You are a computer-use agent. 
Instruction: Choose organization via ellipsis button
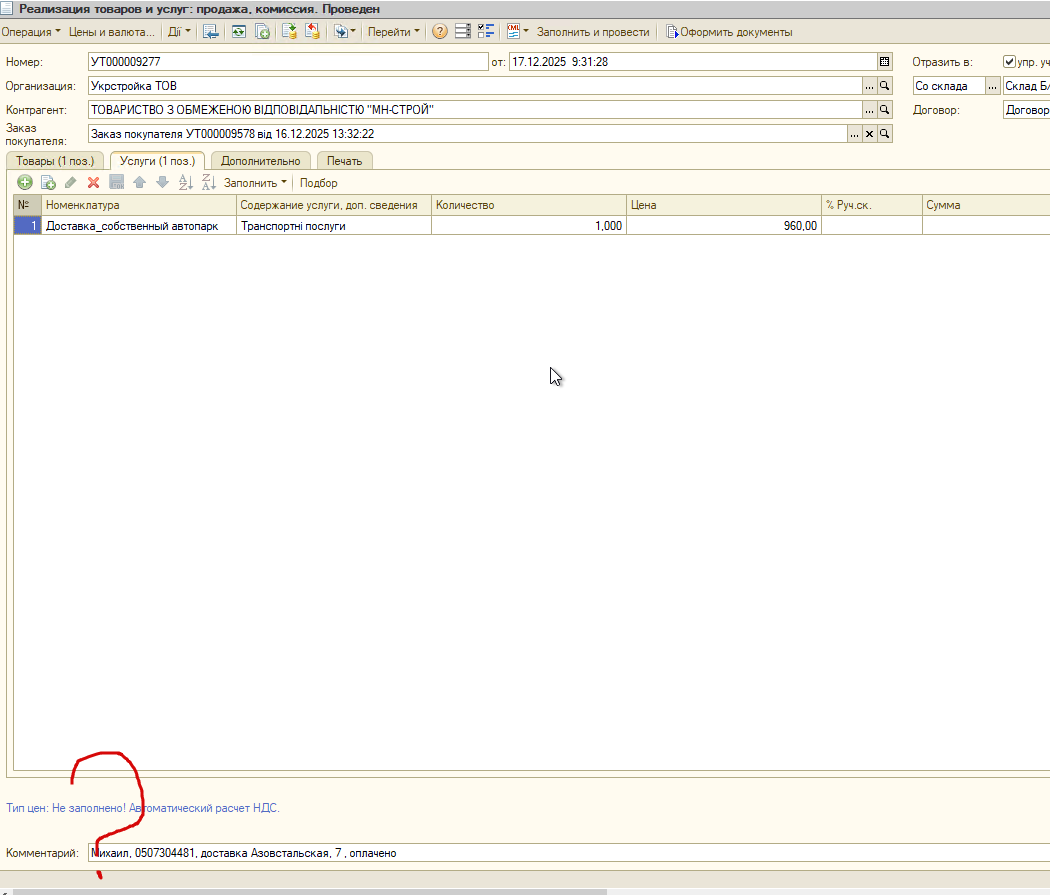click(x=869, y=86)
